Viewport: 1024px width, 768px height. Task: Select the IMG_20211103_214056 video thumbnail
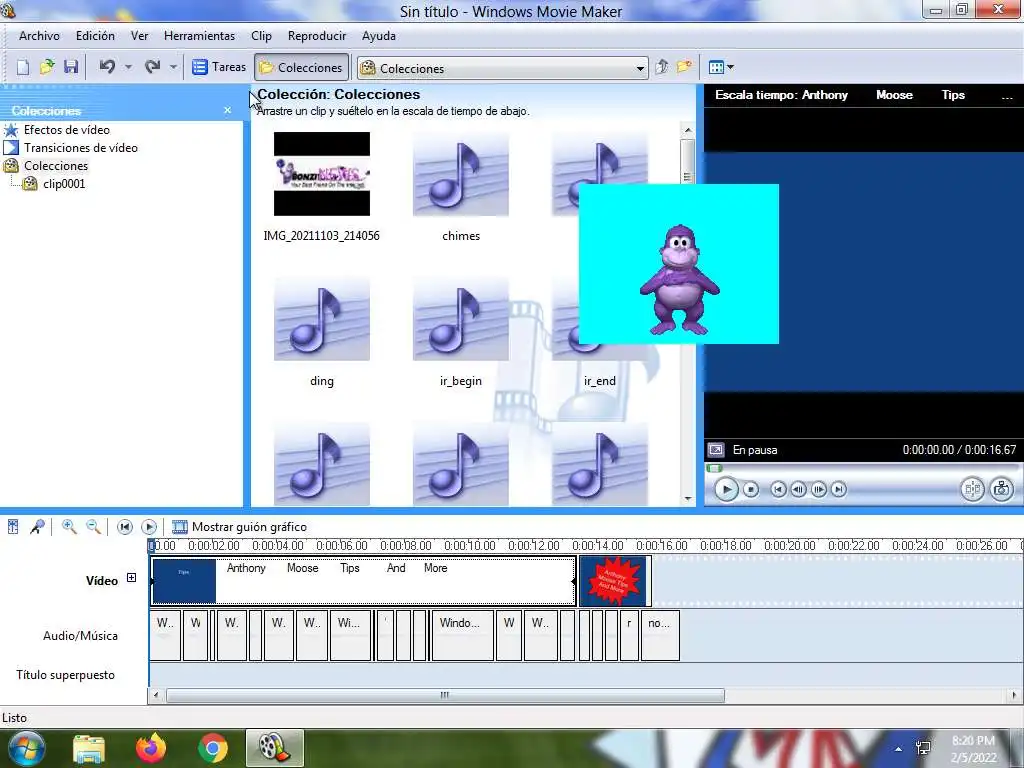322,174
